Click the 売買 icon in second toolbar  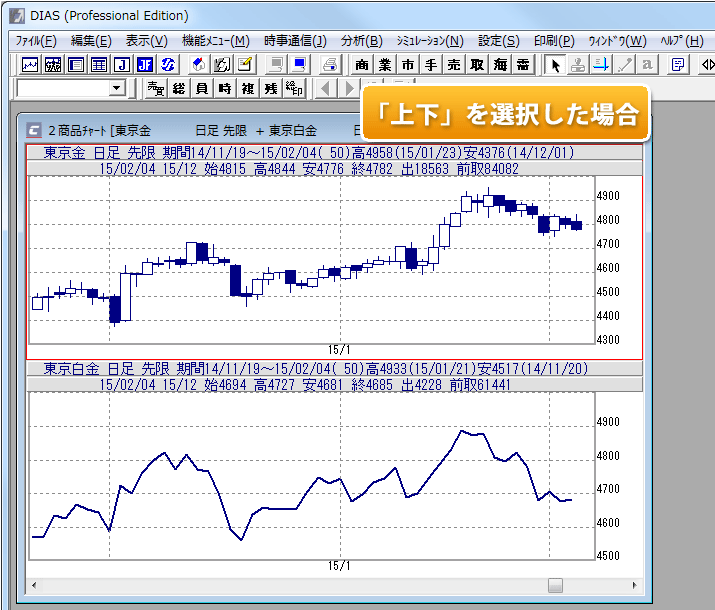coord(155,89)
